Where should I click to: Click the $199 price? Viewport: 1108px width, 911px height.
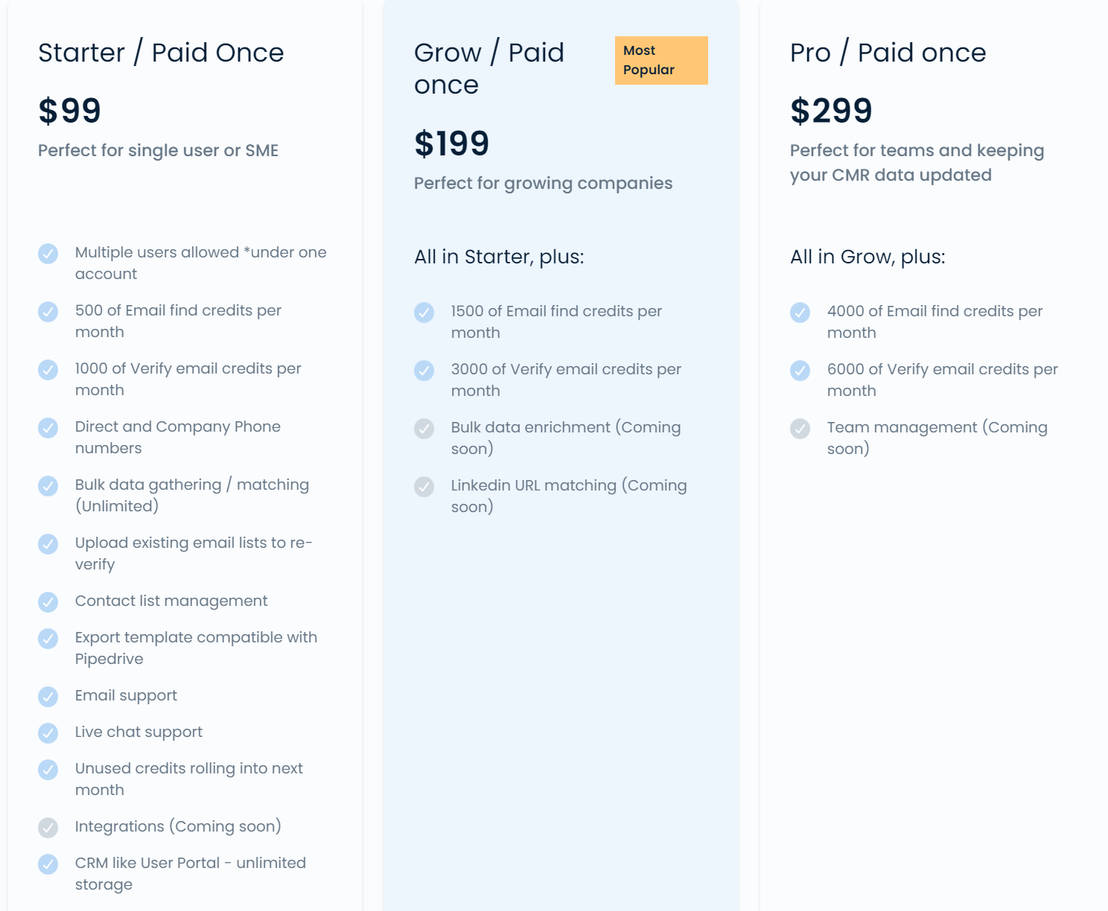tap(452, 143)
